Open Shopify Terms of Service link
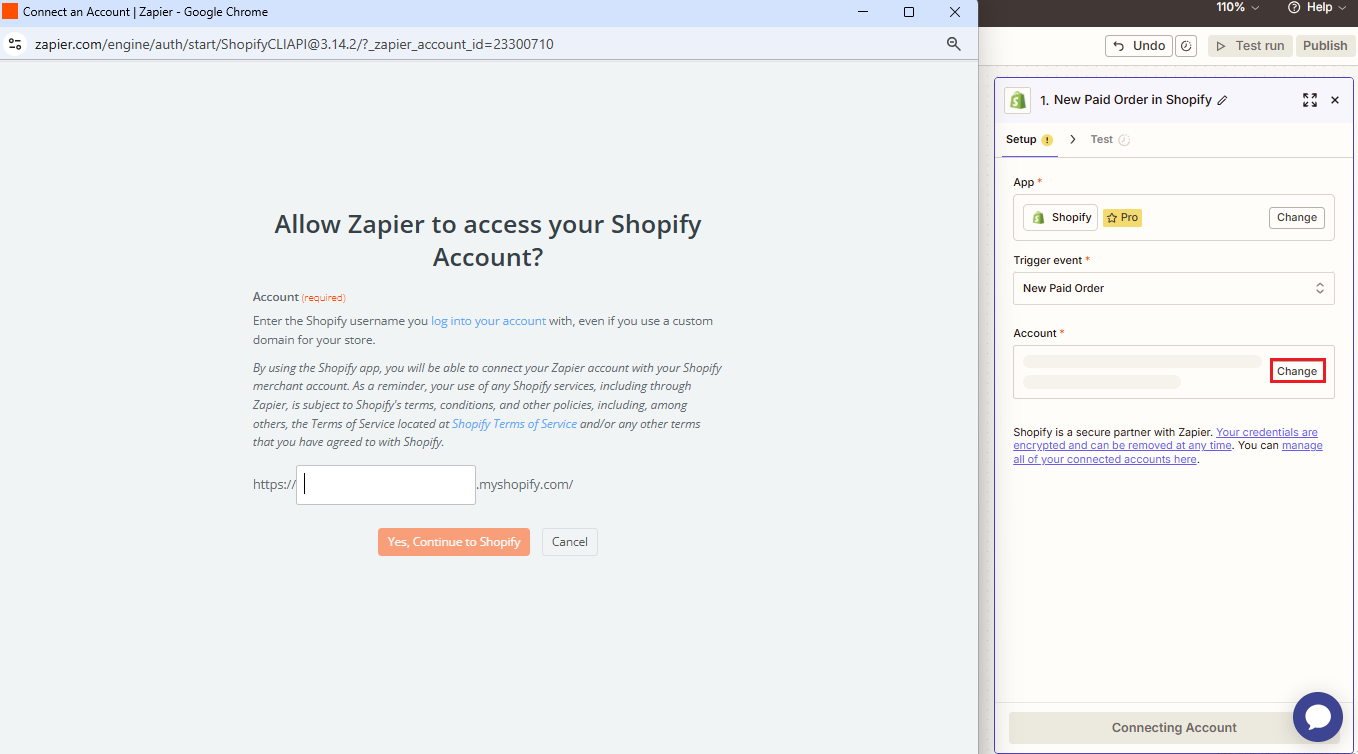Image resolution: width=1358 pixels, height=754 pixels. pyautogui.click(x=514, y=424)
